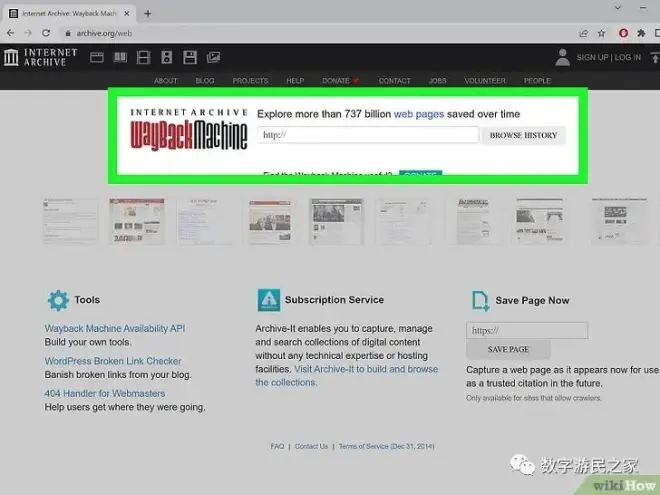Click the browser forward arrow
660x495 pixels.
(x=28, y=33)
